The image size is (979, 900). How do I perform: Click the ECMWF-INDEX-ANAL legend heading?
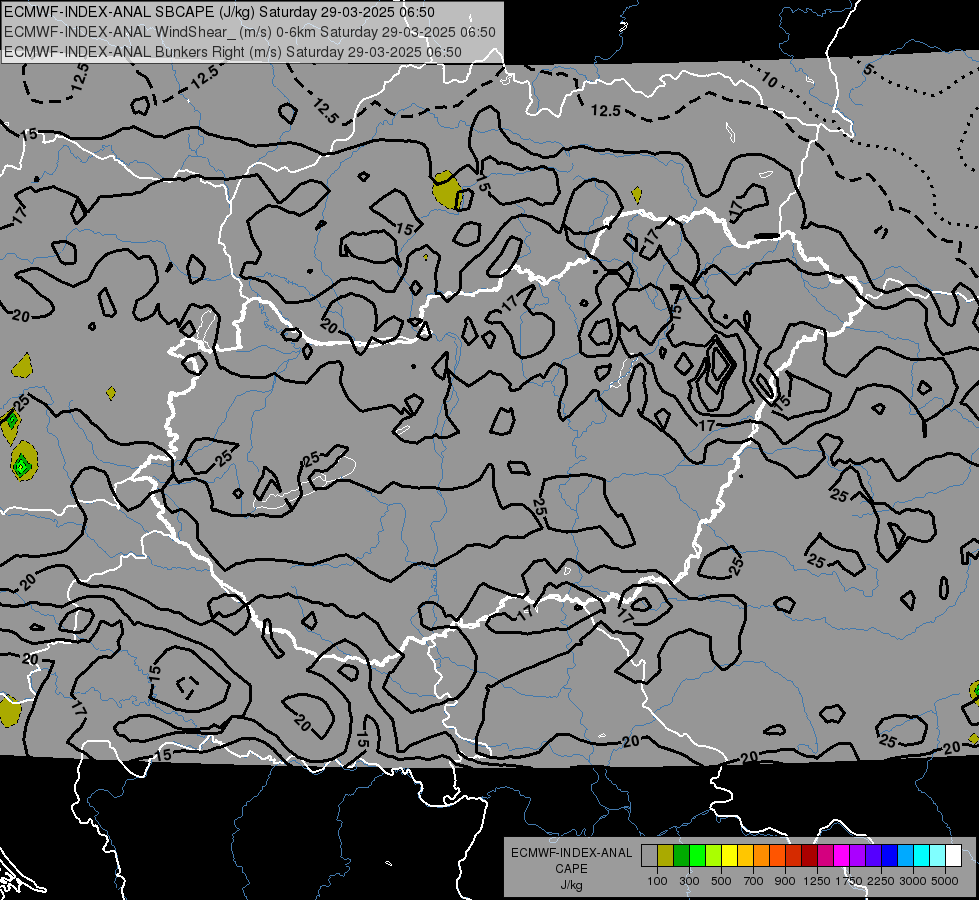tap(572, 853)
